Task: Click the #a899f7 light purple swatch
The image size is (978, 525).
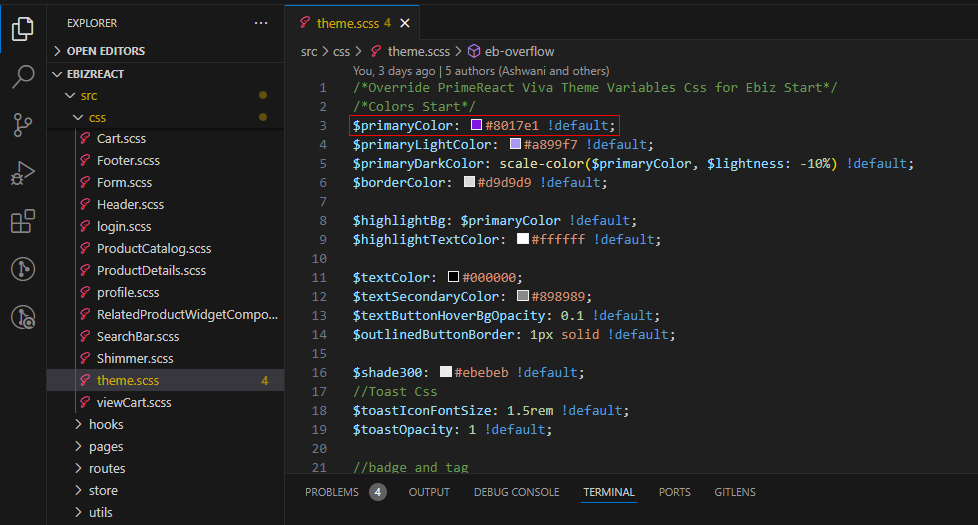Action: tap(515, 144)
